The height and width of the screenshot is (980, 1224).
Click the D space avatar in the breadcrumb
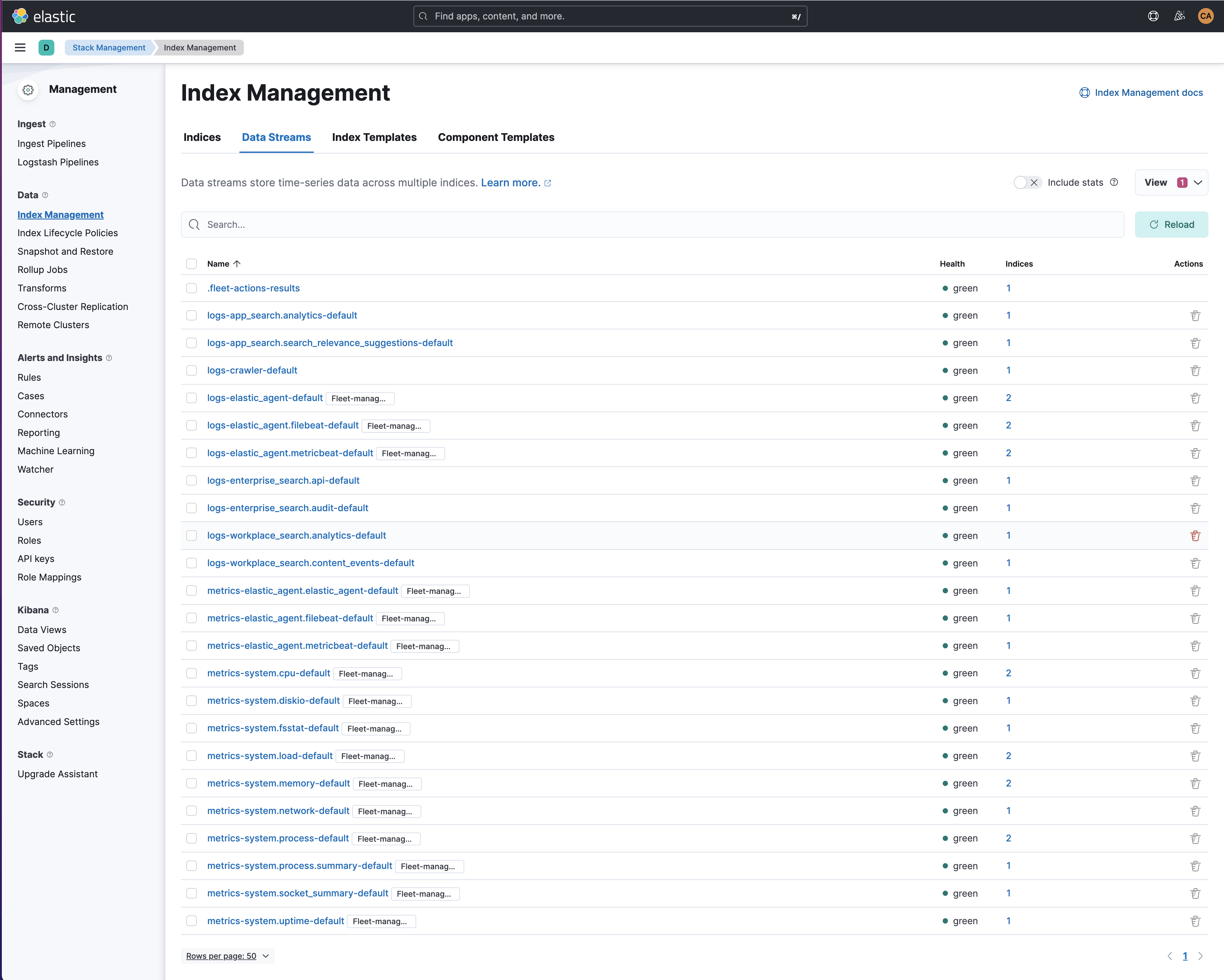coord(47,48)
